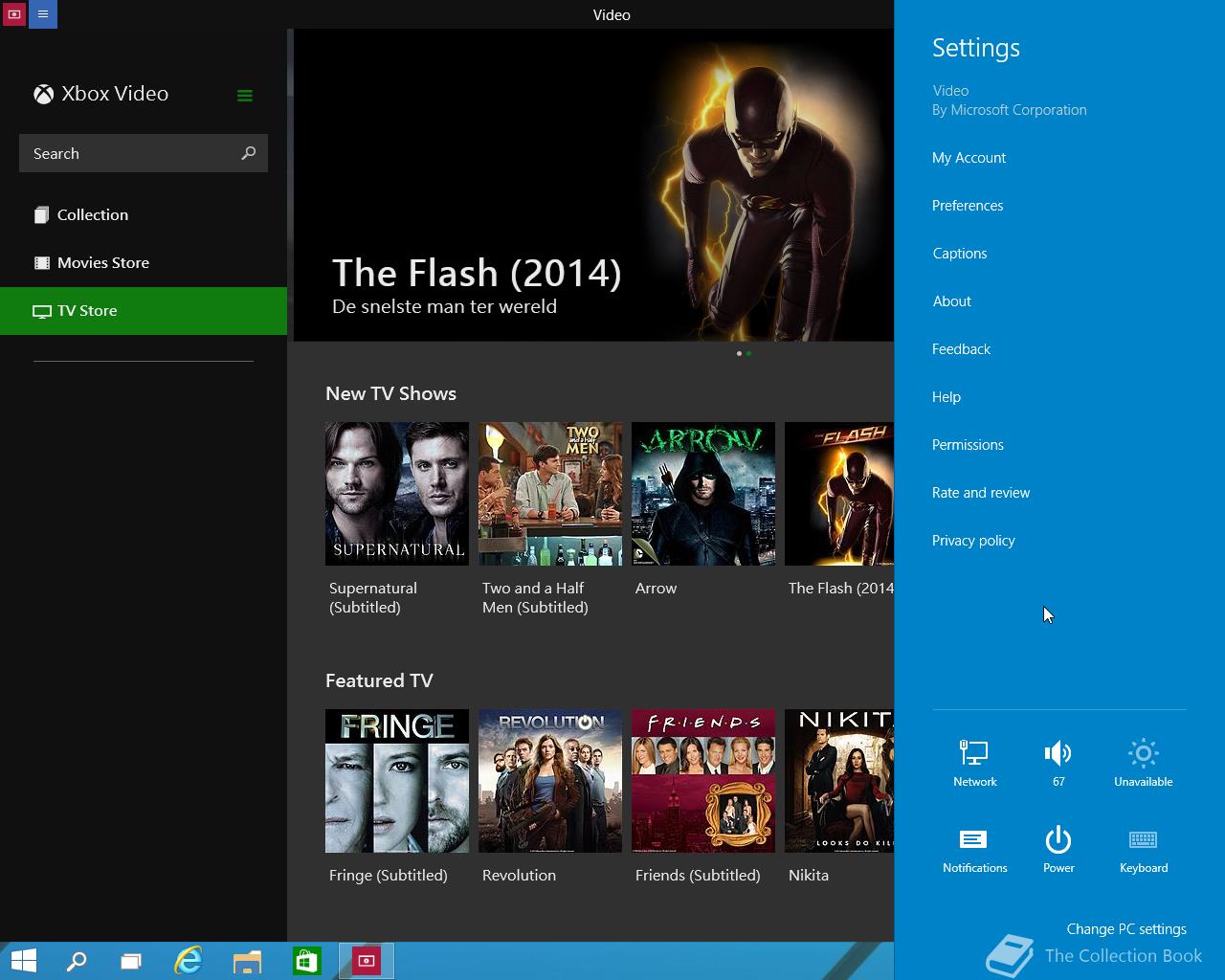Open Feedback in Settings pane
Viewport: 1225px width, 980px height.
click(961, 349)
